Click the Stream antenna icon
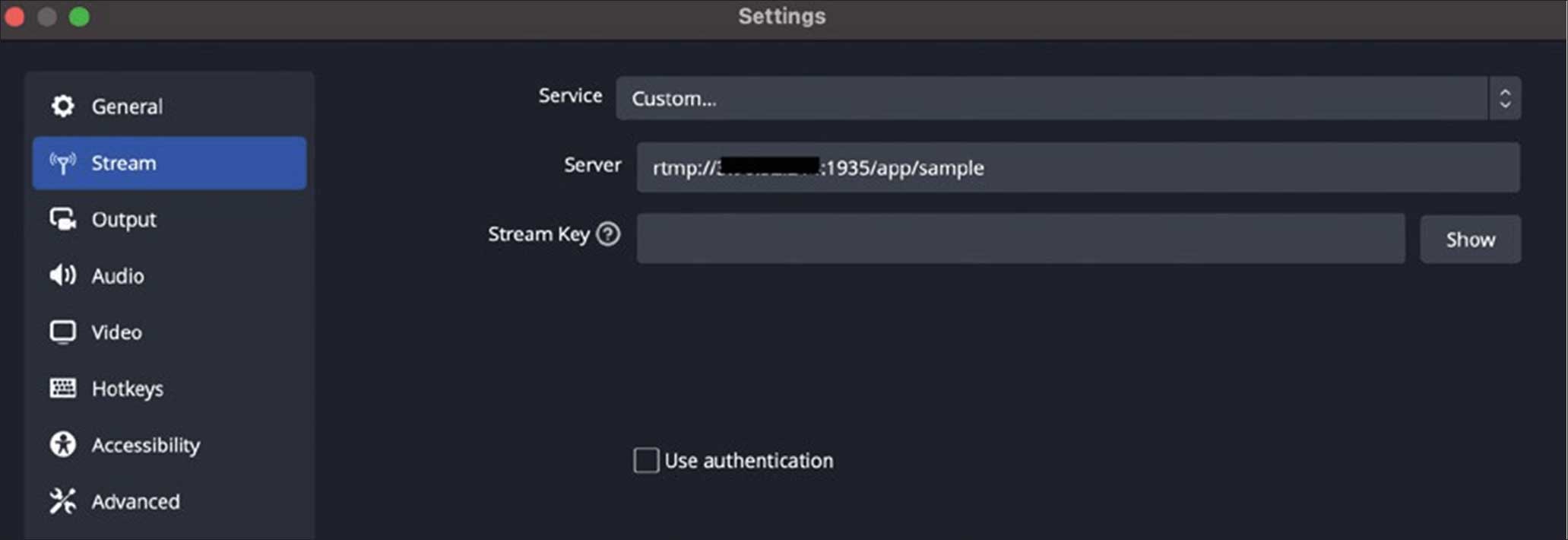1568x540 pixels. click(x=63, y=163)
